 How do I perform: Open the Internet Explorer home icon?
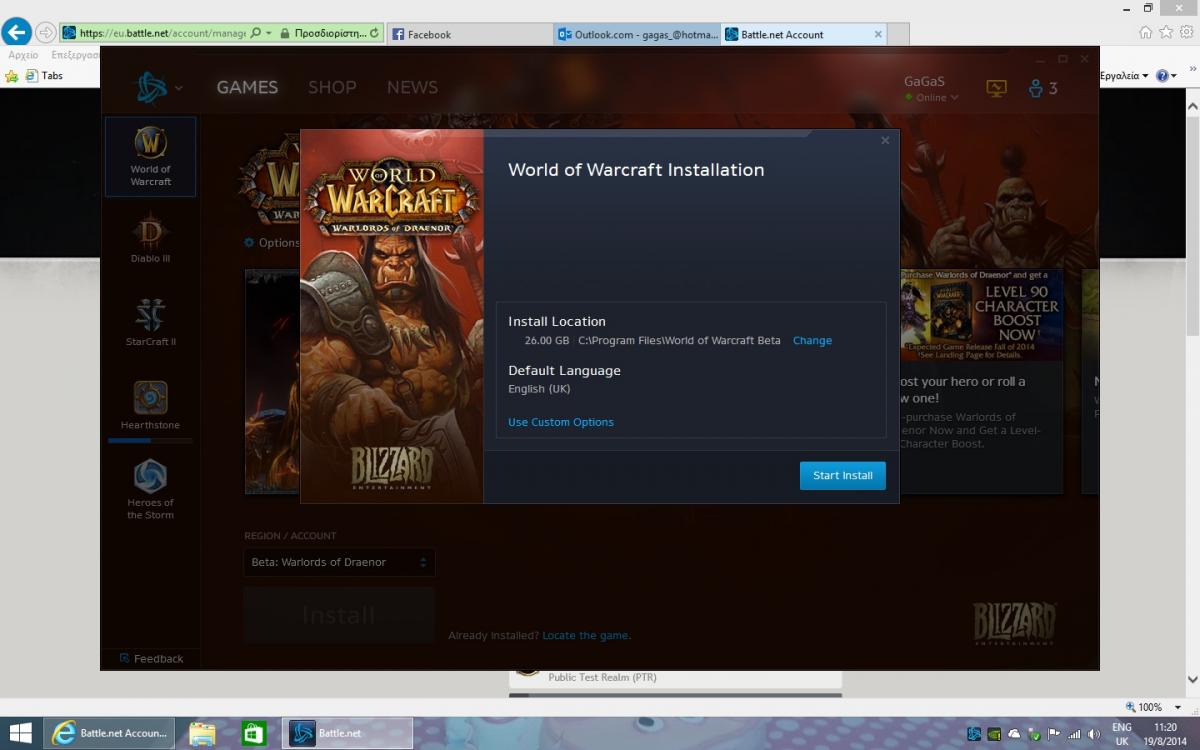(1146, 32)
